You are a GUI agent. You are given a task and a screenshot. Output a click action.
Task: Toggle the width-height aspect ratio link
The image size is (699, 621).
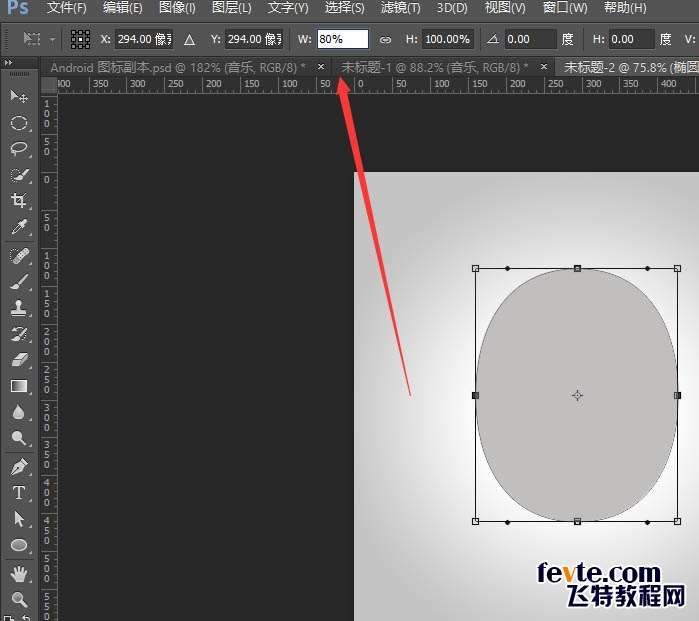pyautogui.click(x=385, y=40)
